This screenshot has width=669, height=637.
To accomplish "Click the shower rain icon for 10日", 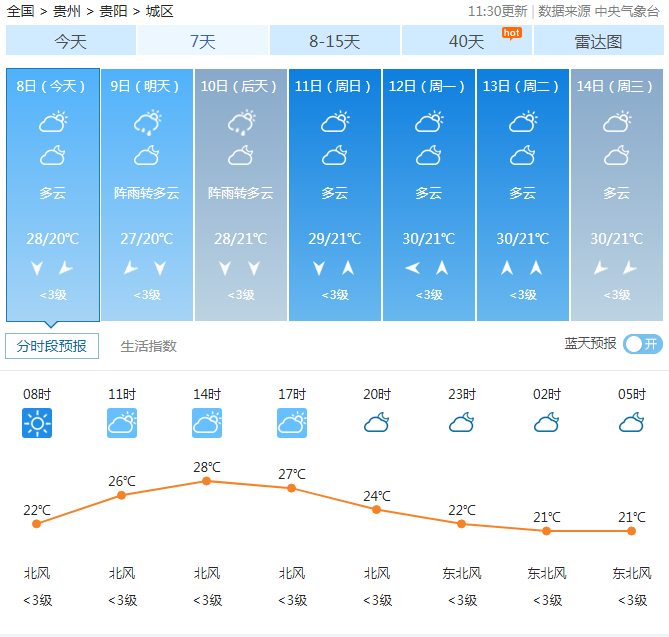I will [x=241, y=123].
